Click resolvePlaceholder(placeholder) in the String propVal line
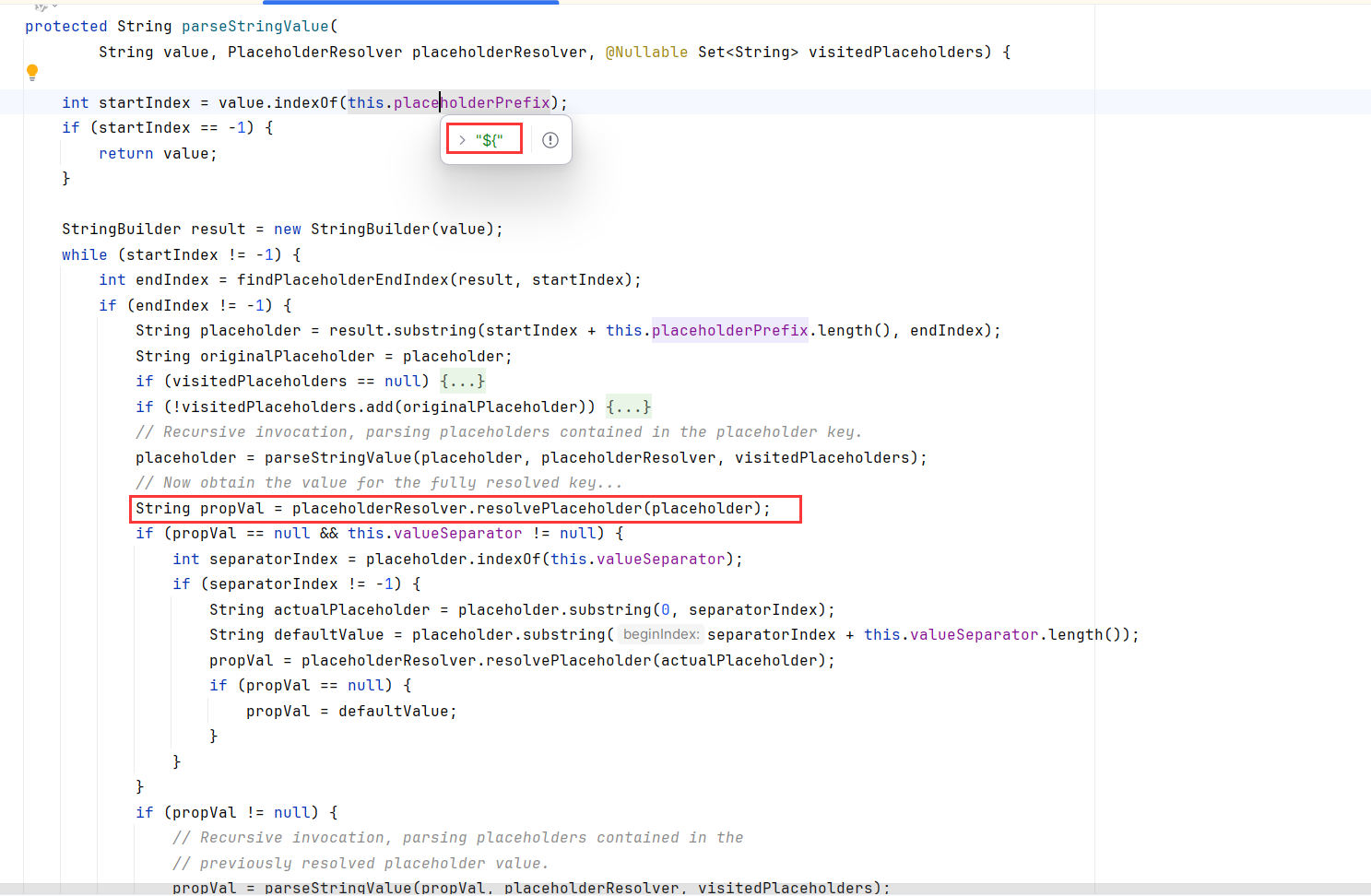Viewport: 1371px width, 896px height. point(620,508)
